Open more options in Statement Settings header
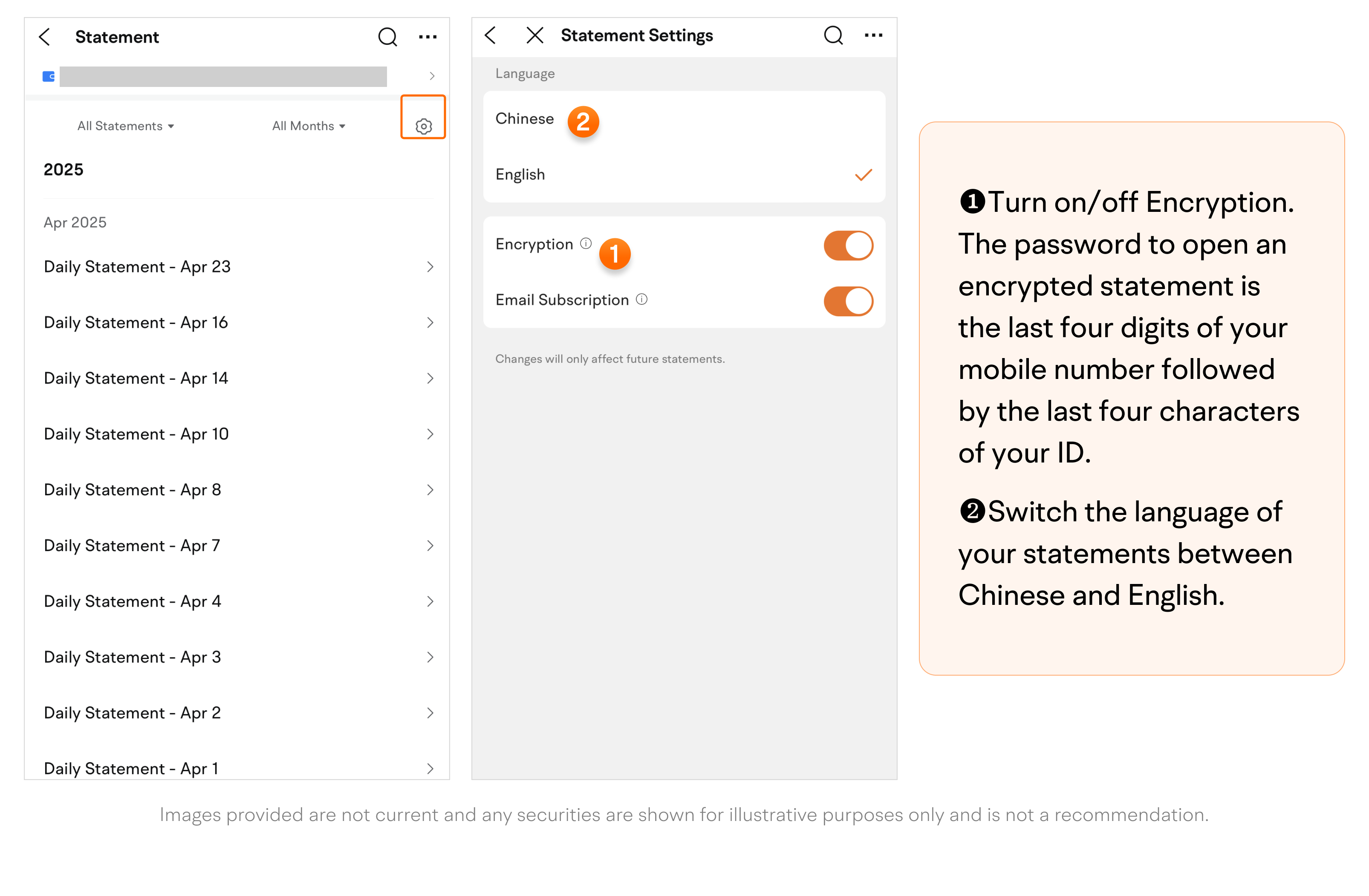Viewport: 1369px width, 896px height. click(873, 36)
